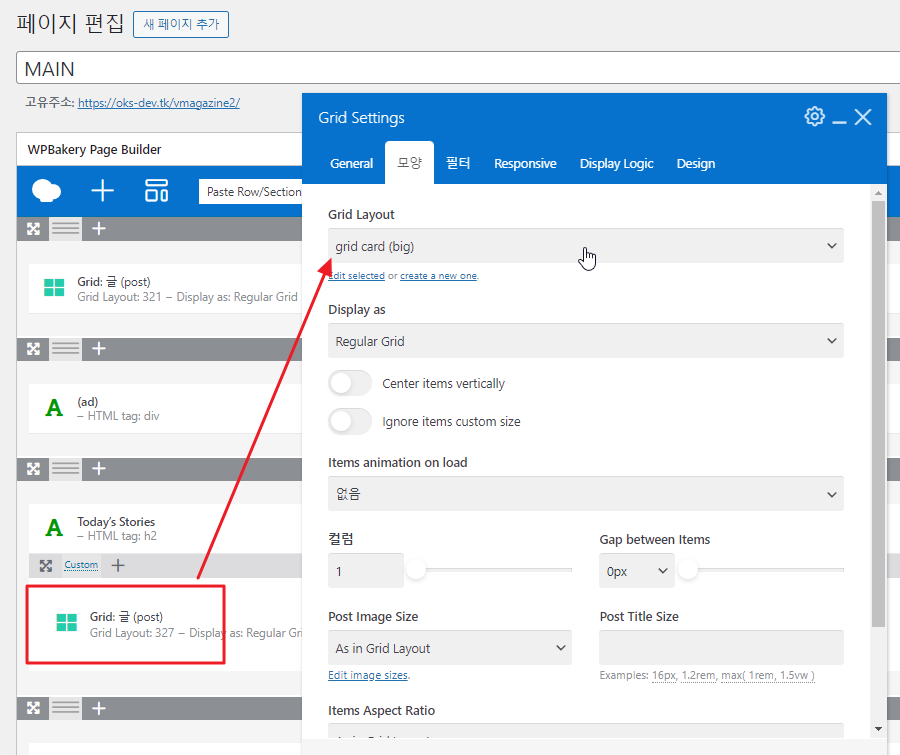The height and width of the screenshot is (755, 900).
Task: Click the column layout icon of the first row
Action: (65, 229)
